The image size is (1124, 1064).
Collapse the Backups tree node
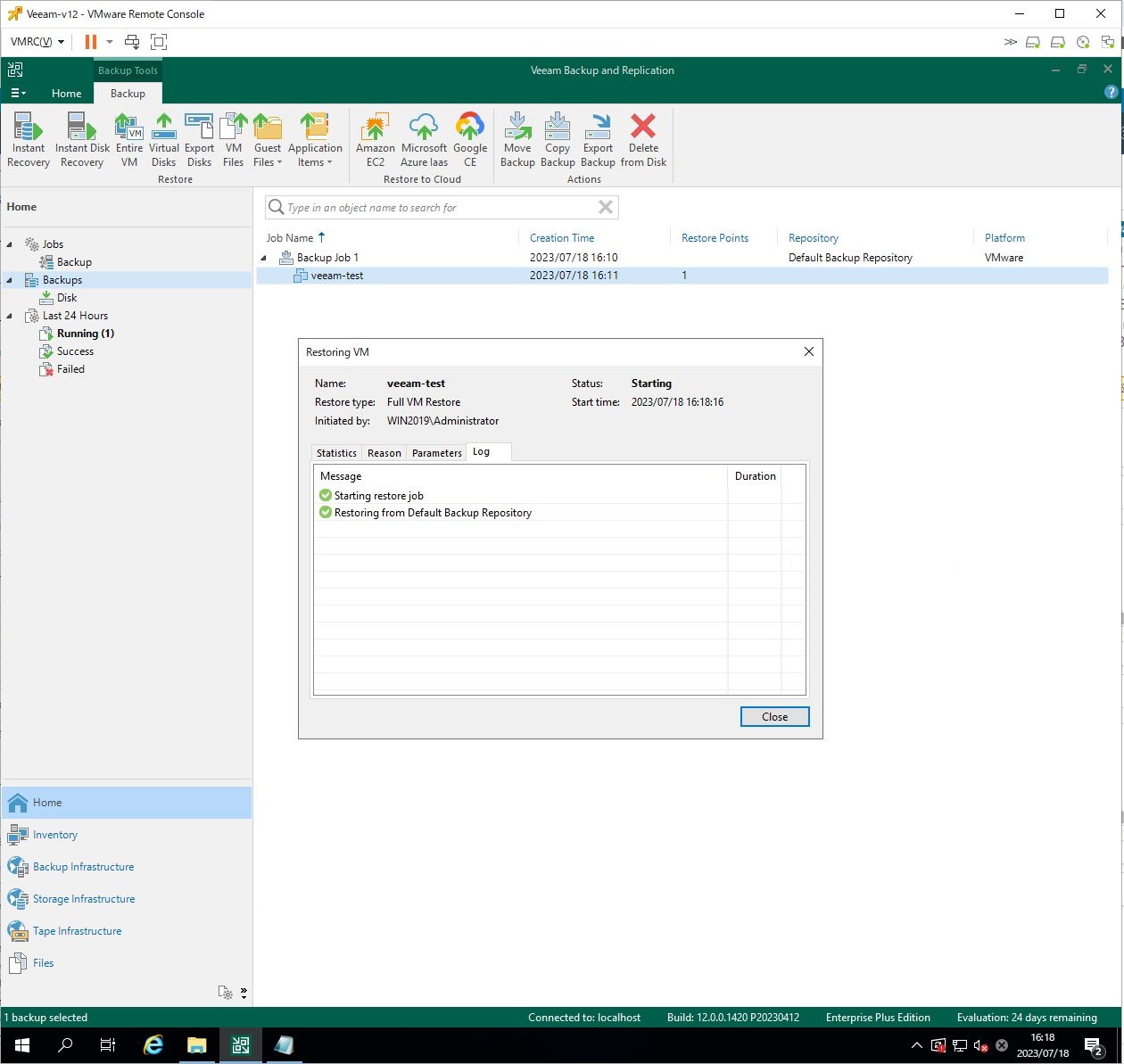coord(10,280)
